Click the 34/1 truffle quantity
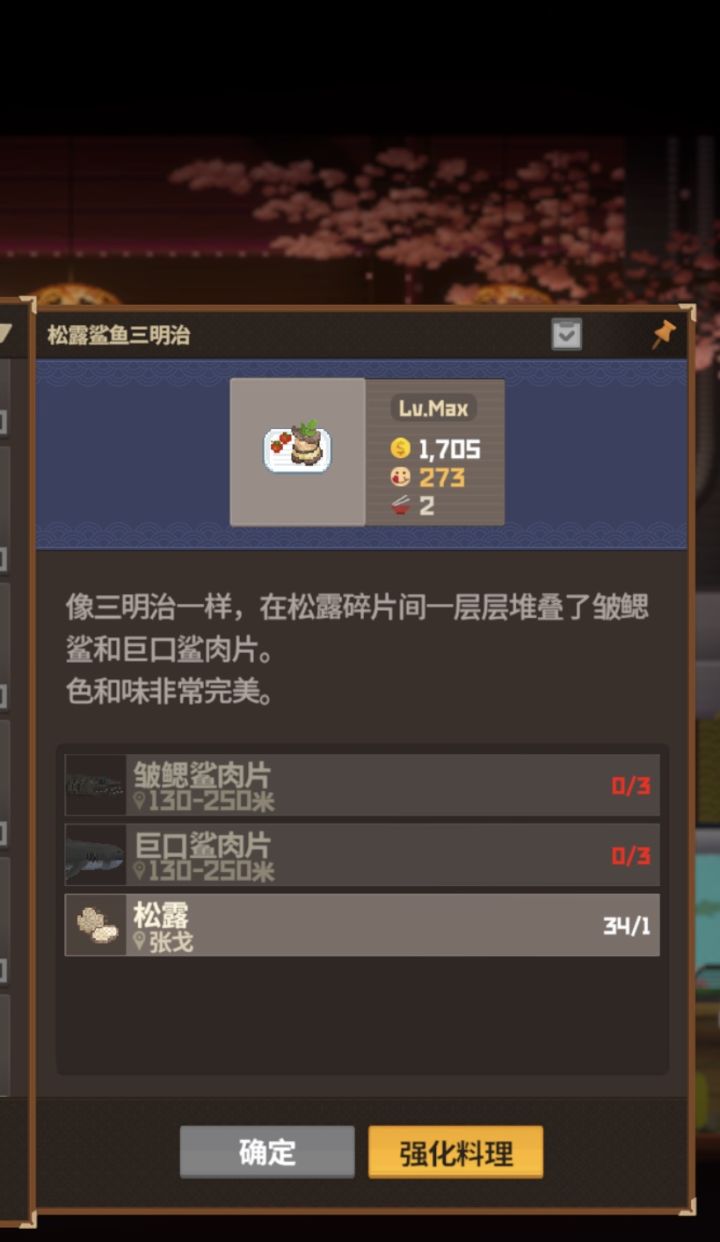Viewport: 720px width, 1242px height. click(627, 926)
